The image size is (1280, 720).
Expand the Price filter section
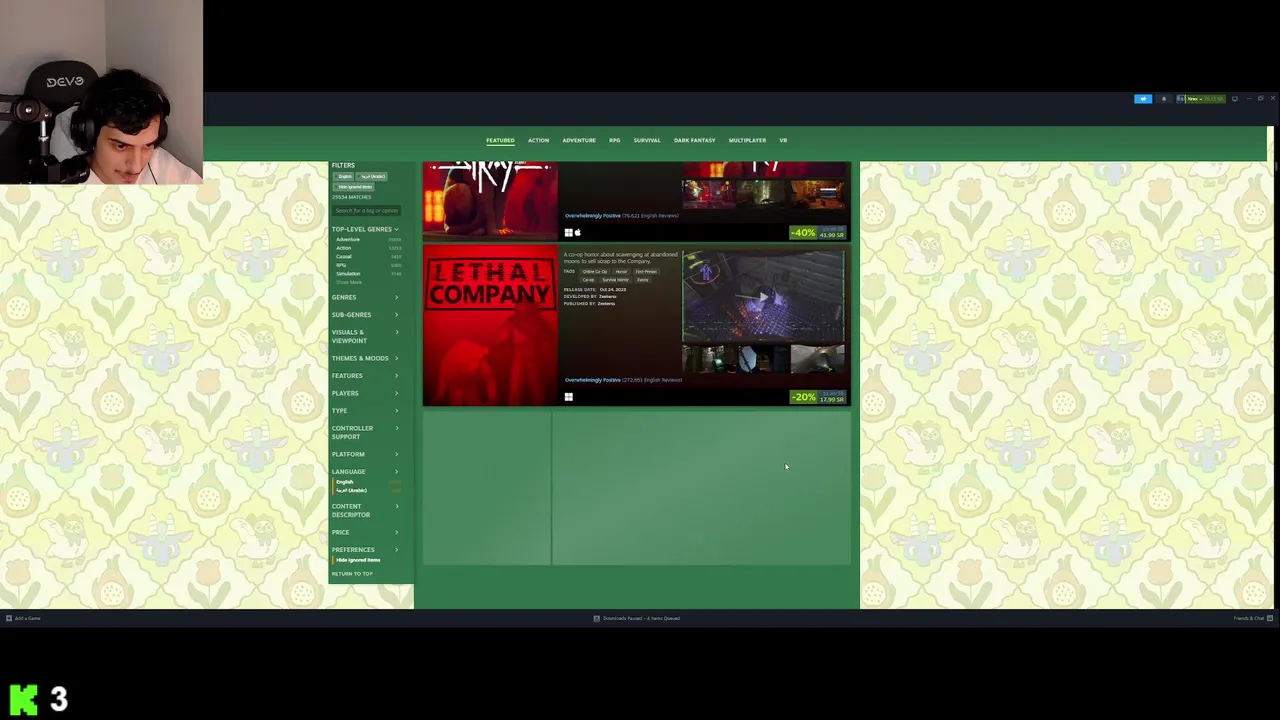(365, 532)
